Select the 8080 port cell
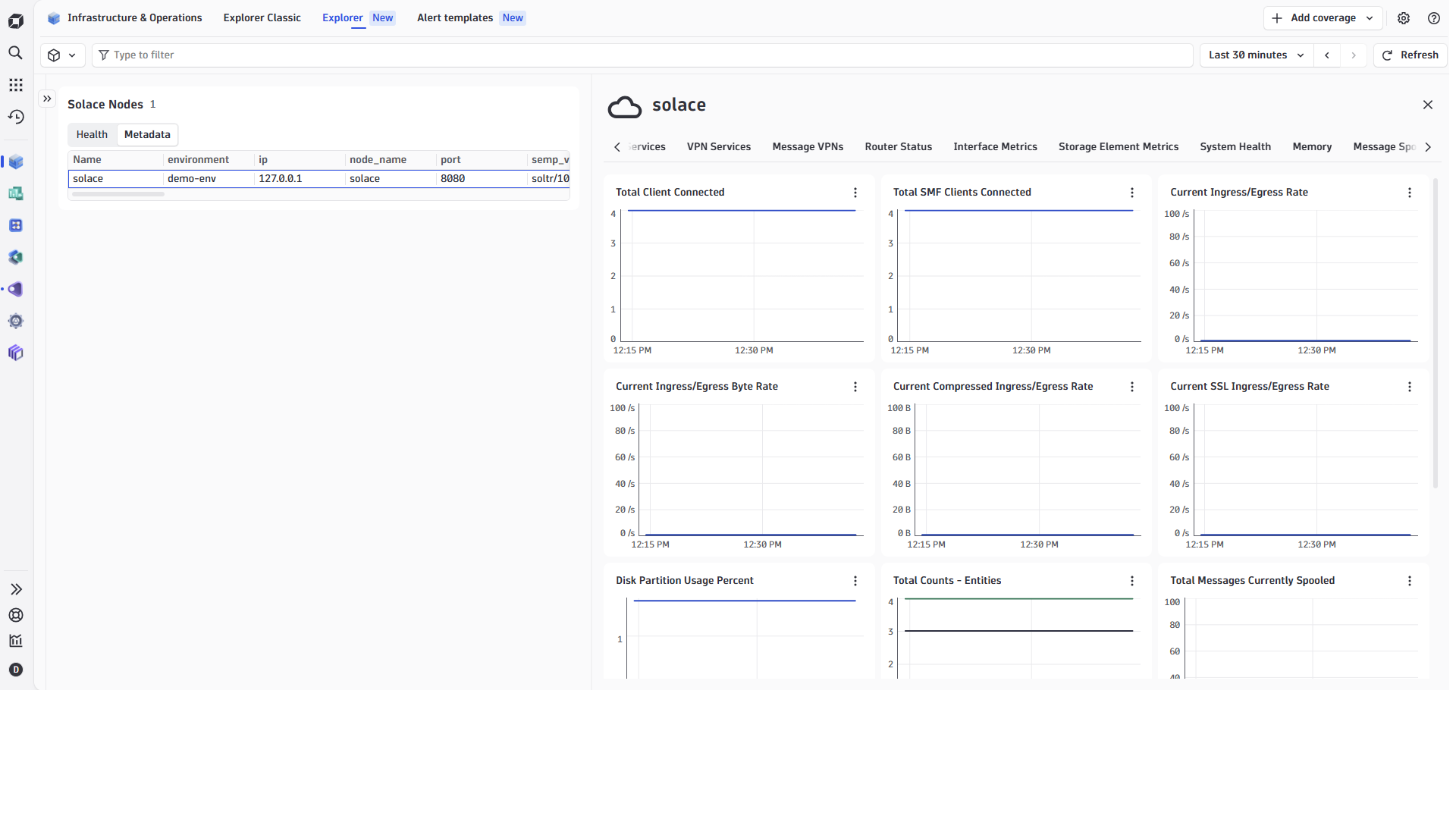This screenshot has width=1456, height=819. click(482, 179)
